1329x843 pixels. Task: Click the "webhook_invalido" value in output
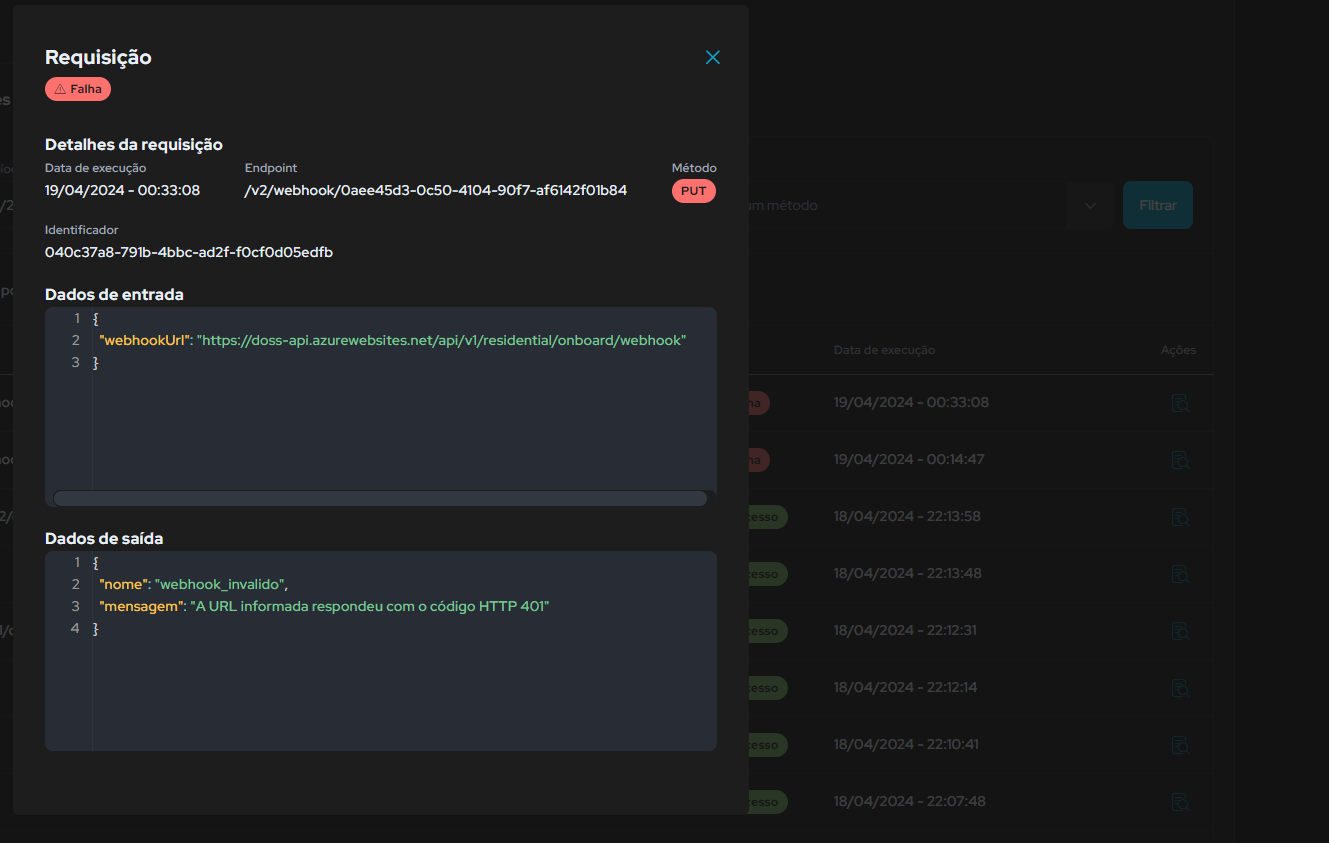point(220,584)
